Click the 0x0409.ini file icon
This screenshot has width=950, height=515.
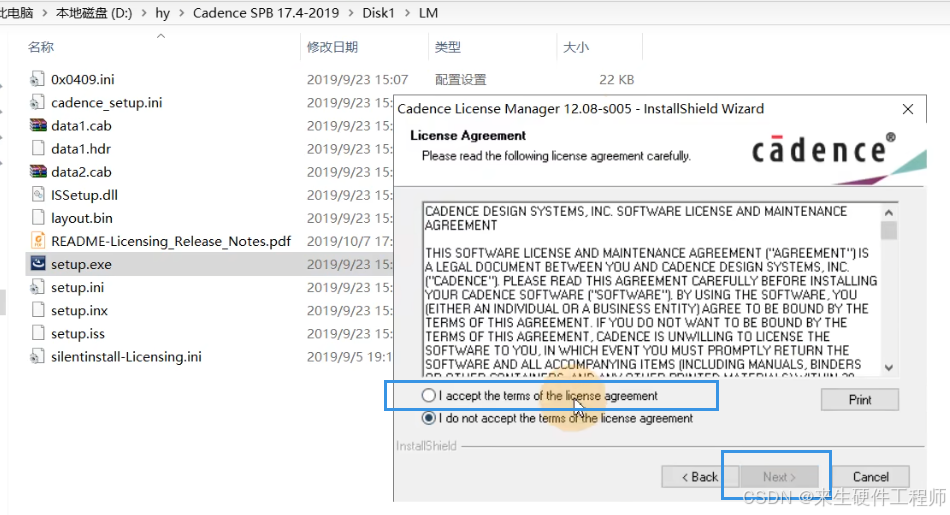click(38, 79)
